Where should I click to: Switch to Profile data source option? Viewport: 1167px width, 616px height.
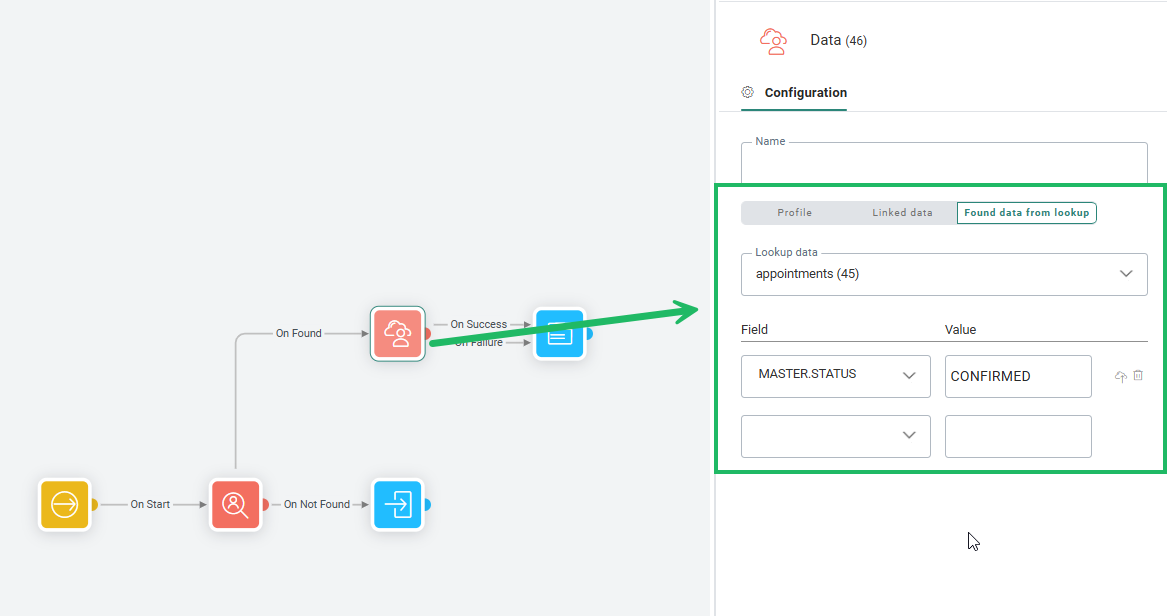794,213
